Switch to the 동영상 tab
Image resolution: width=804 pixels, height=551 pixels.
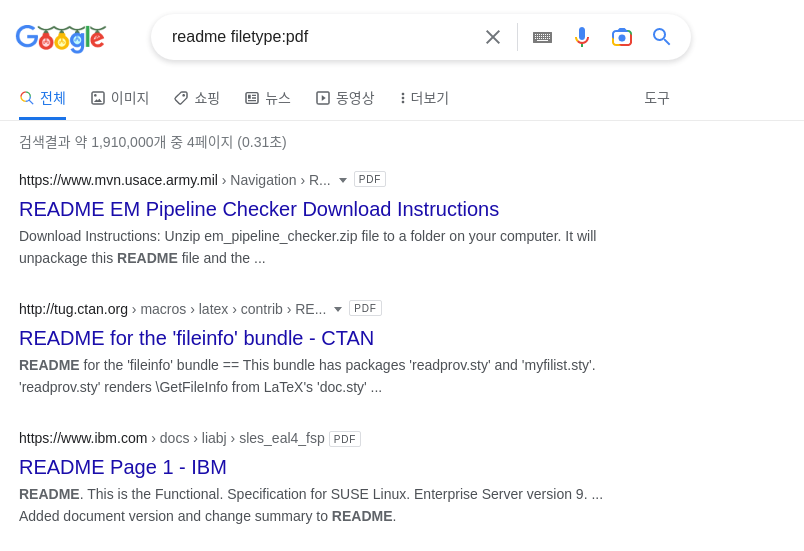(x=345, y=98)
